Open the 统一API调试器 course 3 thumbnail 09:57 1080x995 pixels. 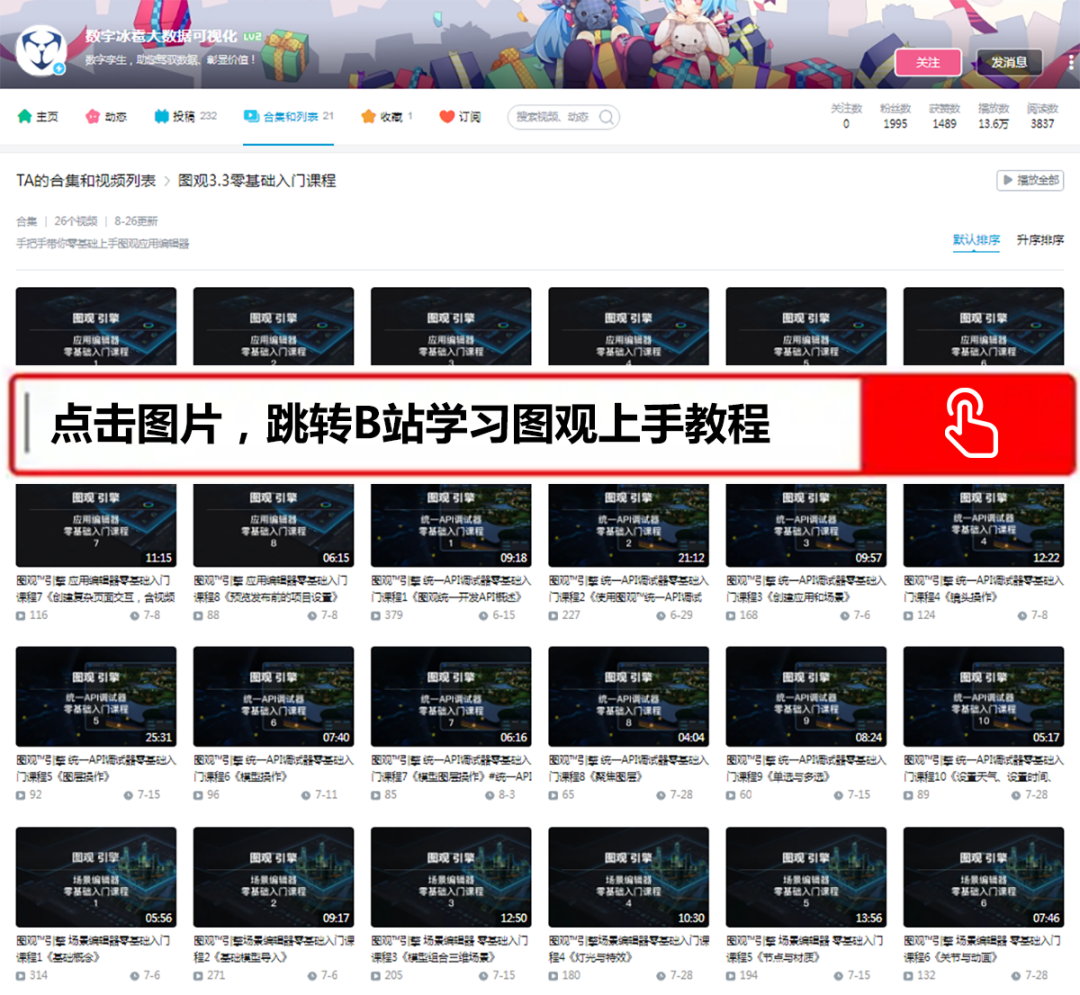[x=806, y=525]
